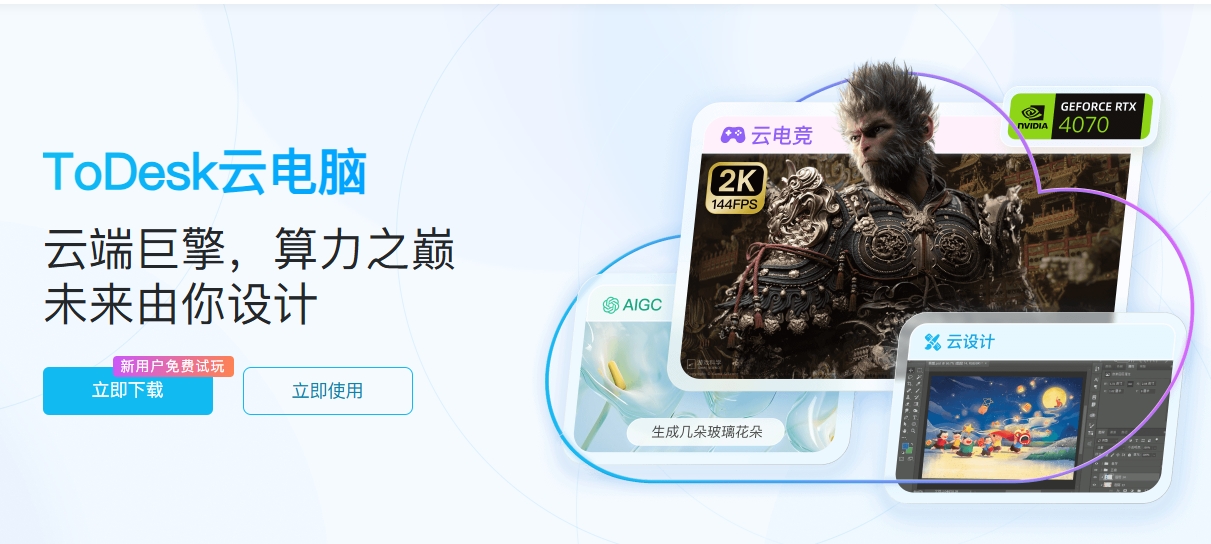Image resolution: width=1211 pixels, height=544 pixels.
Task: Open the 云设计 card label
Action: (x=971, y=342)
